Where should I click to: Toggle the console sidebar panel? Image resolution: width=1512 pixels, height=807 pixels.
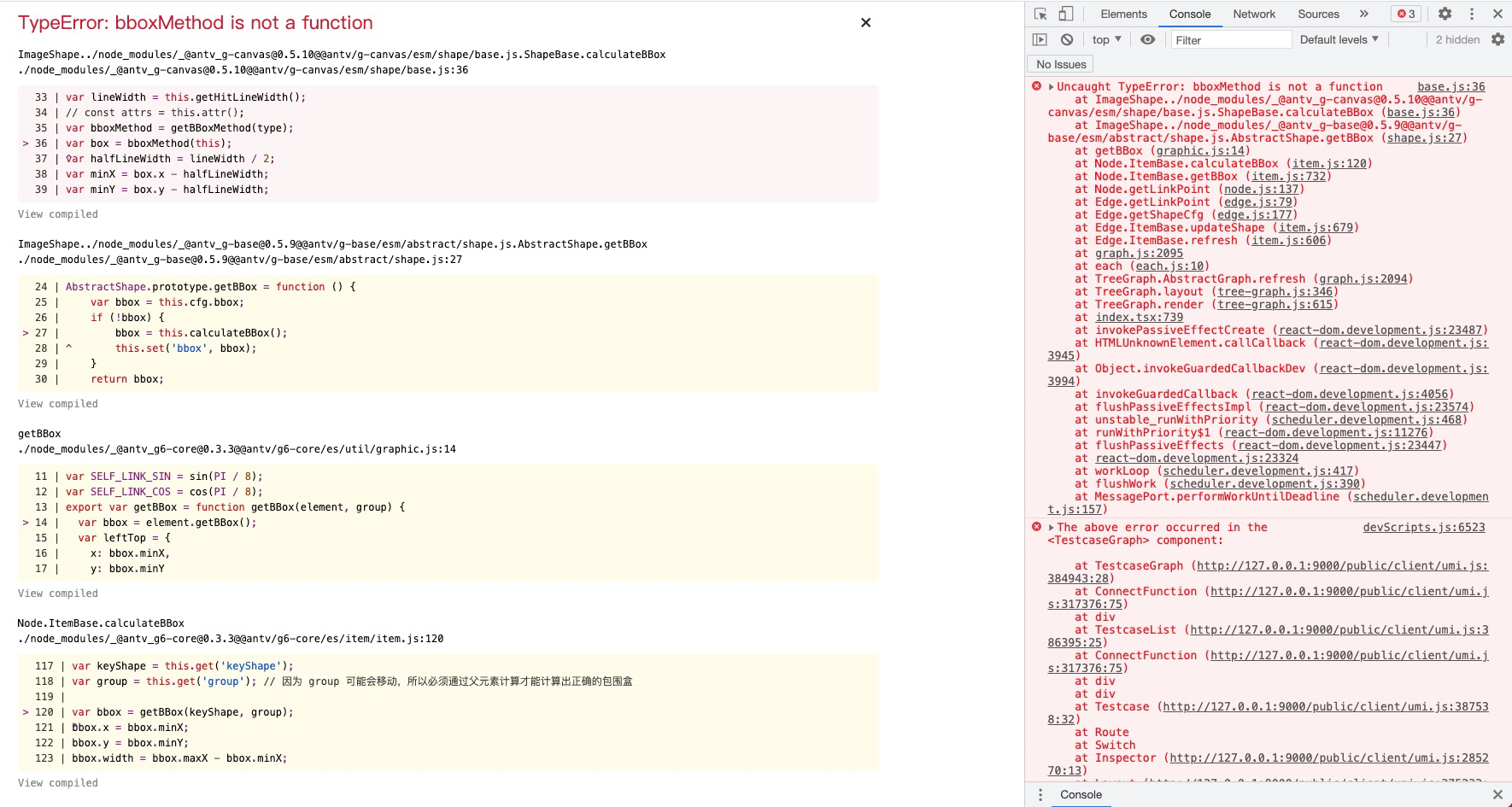[1040, 38]
